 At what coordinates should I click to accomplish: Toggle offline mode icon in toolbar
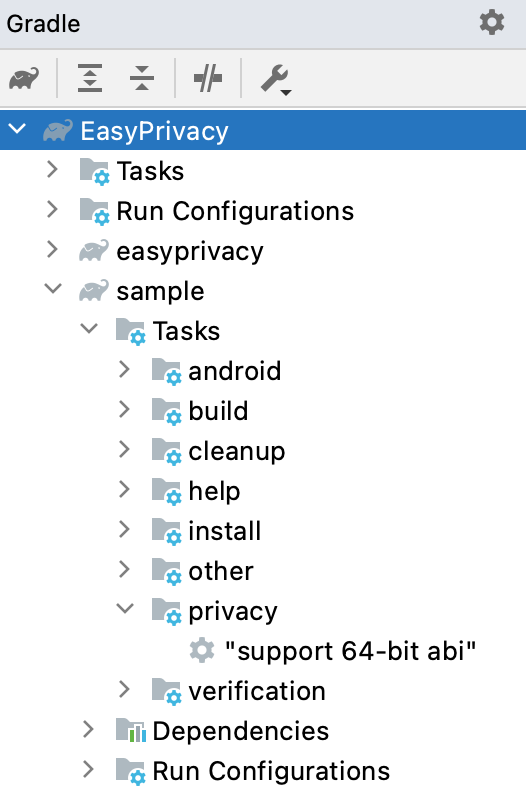(208, 78)
